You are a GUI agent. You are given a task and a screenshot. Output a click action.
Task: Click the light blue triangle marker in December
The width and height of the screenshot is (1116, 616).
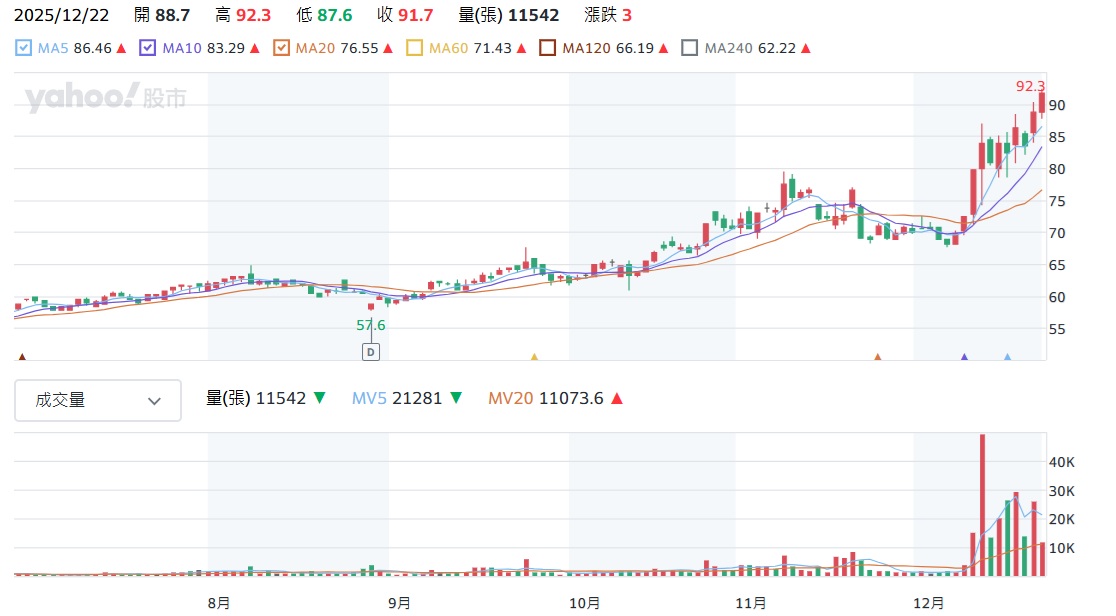(x=1007, y=356)
